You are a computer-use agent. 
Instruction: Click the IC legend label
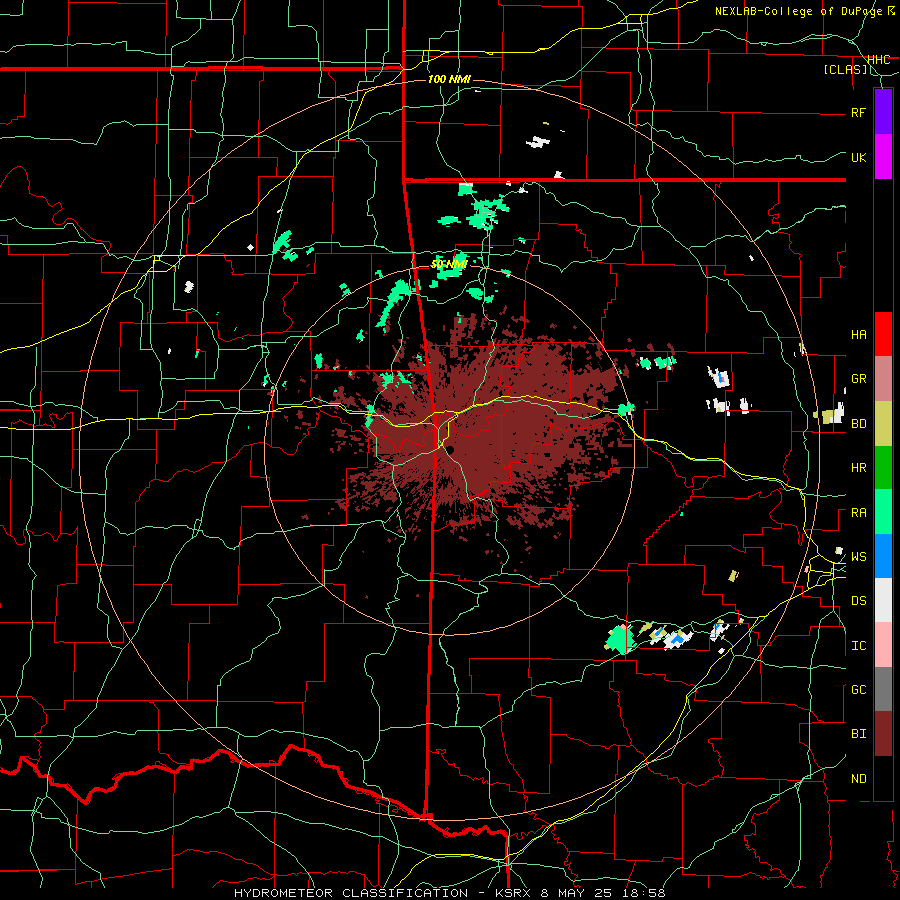pyautogui.click(x=859, y=646)
